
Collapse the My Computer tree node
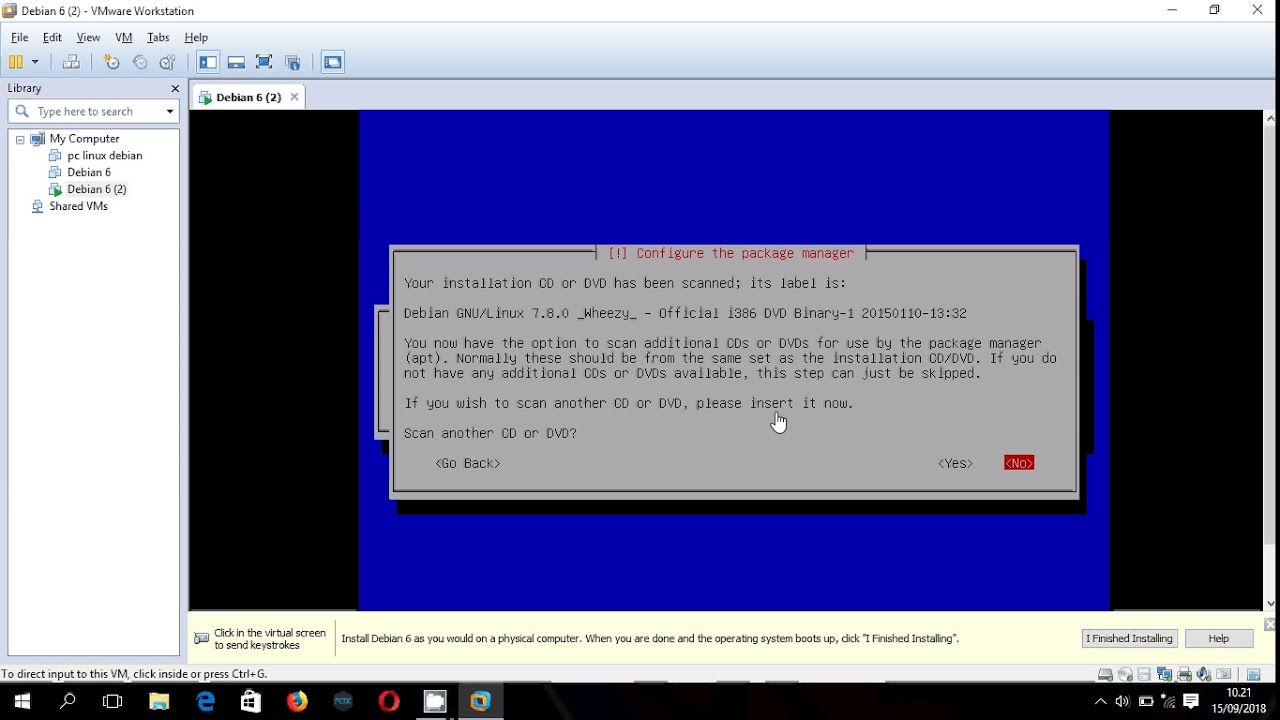20,140
